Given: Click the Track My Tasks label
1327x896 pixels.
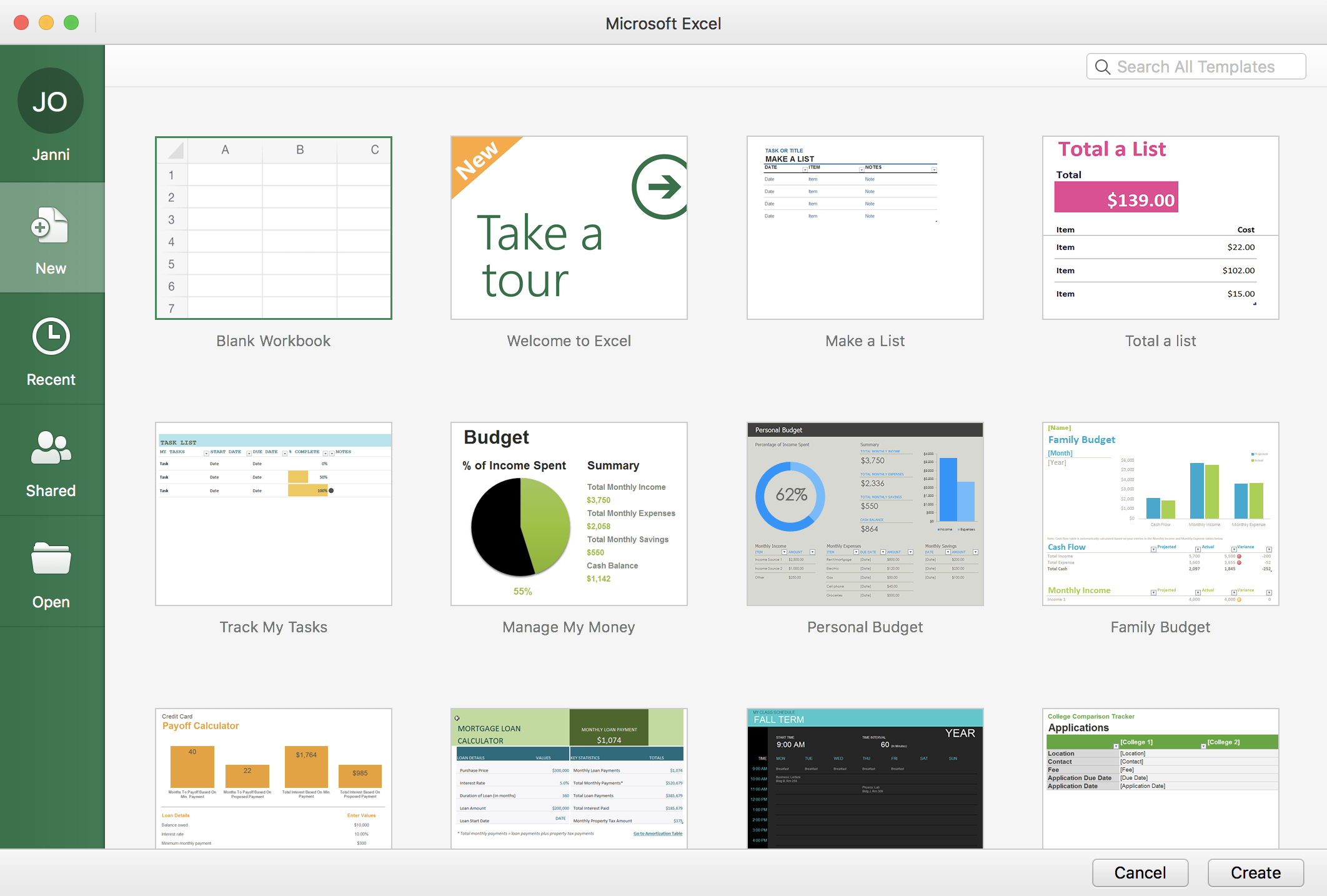Looking at the screenshot, I should [274, 627].
